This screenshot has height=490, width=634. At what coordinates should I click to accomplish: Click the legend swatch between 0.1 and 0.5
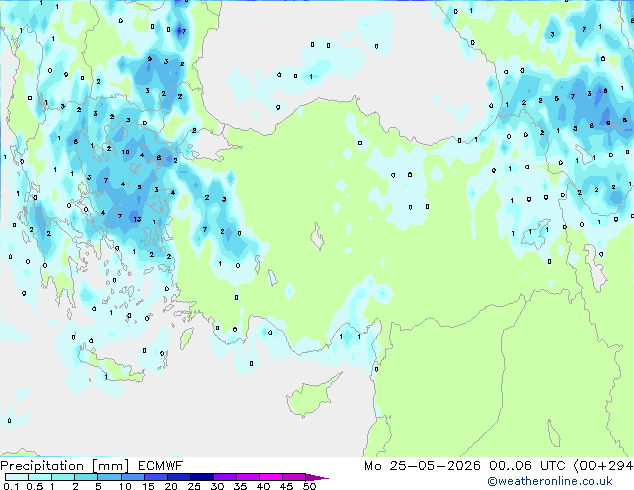tap(17, 477)
